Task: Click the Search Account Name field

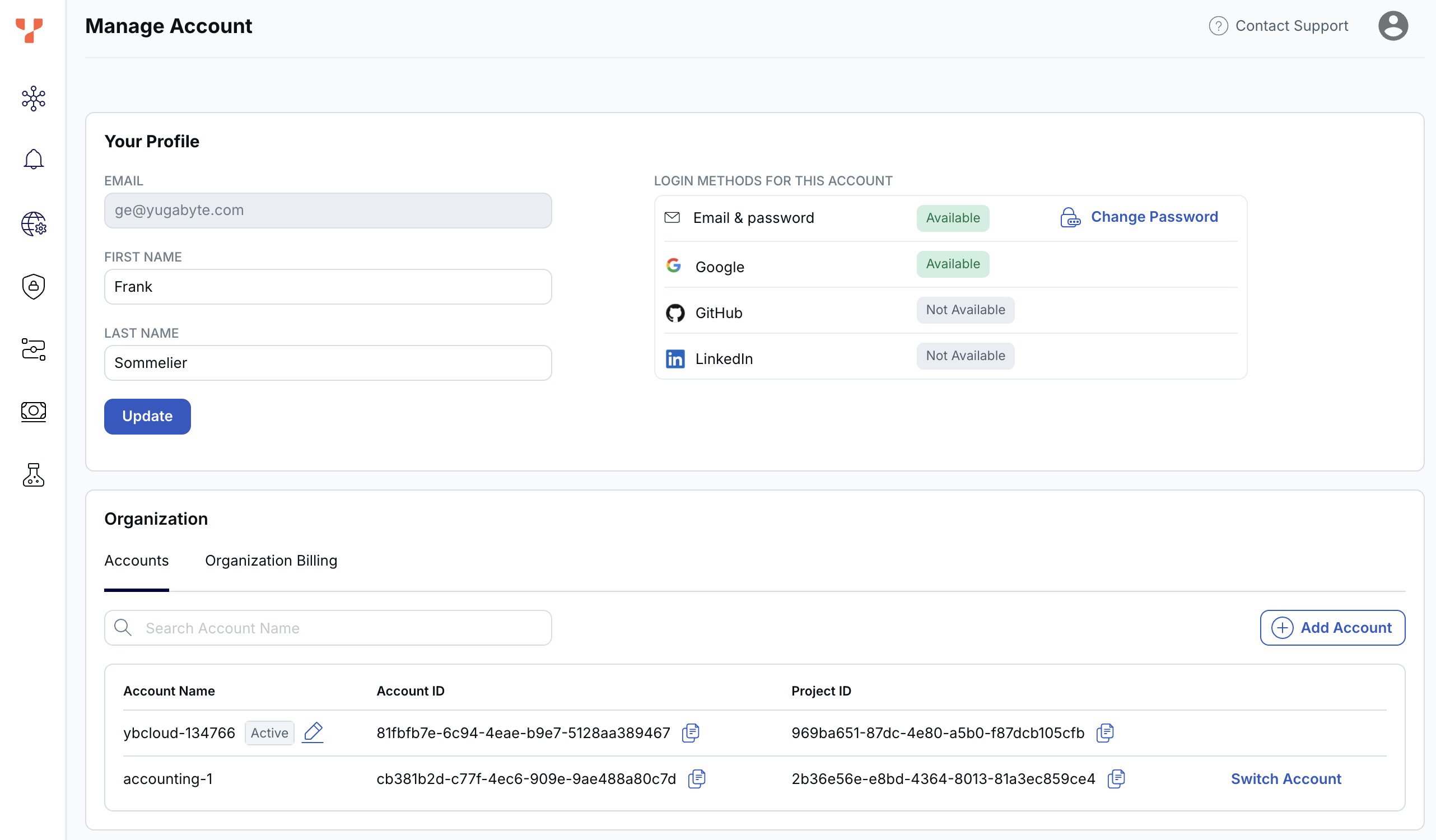Action: click(x=328, y=627)
